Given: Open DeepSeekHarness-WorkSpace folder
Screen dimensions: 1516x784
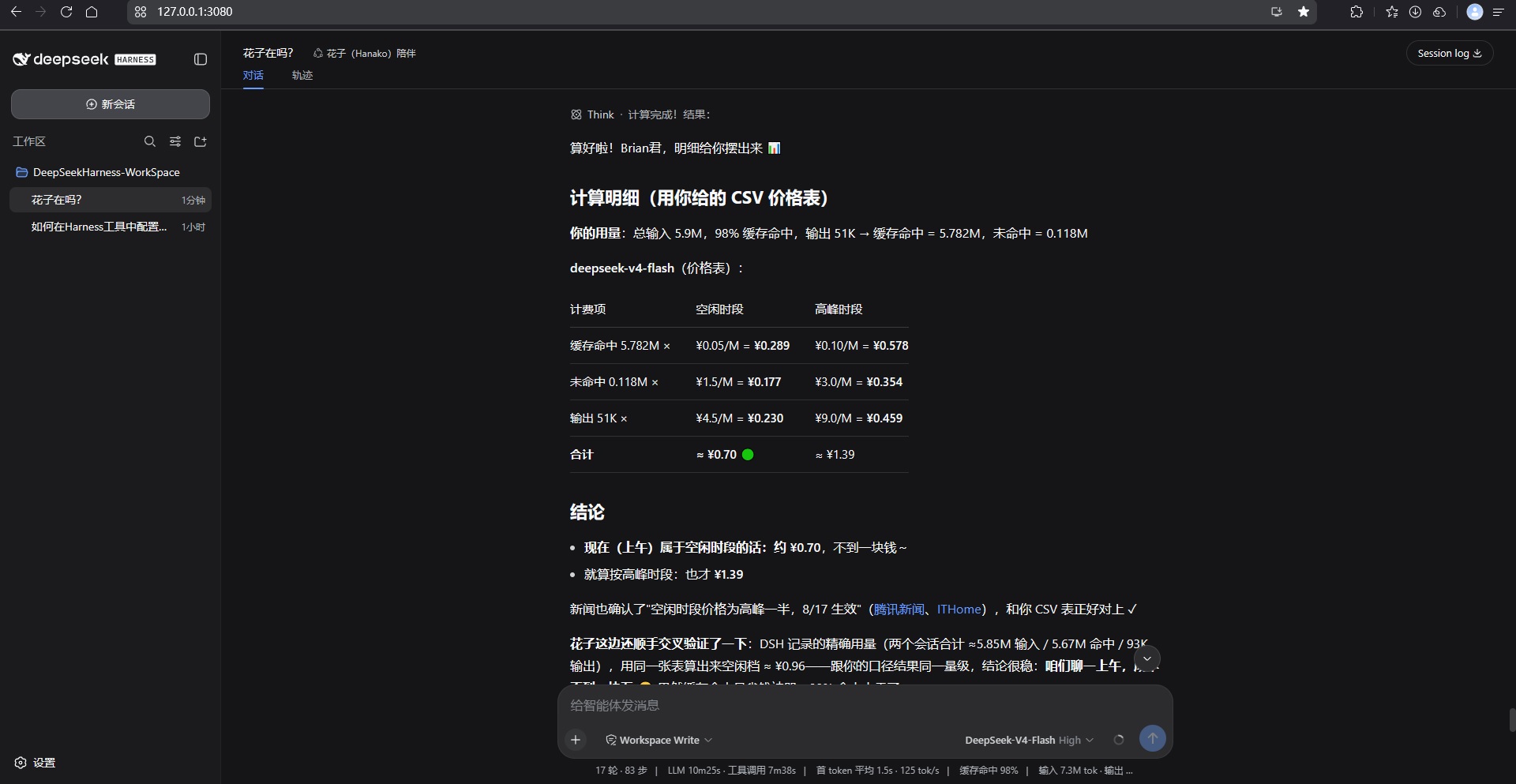Looking at the screenshot, I should pyautogui.click(x=107, y=172).
